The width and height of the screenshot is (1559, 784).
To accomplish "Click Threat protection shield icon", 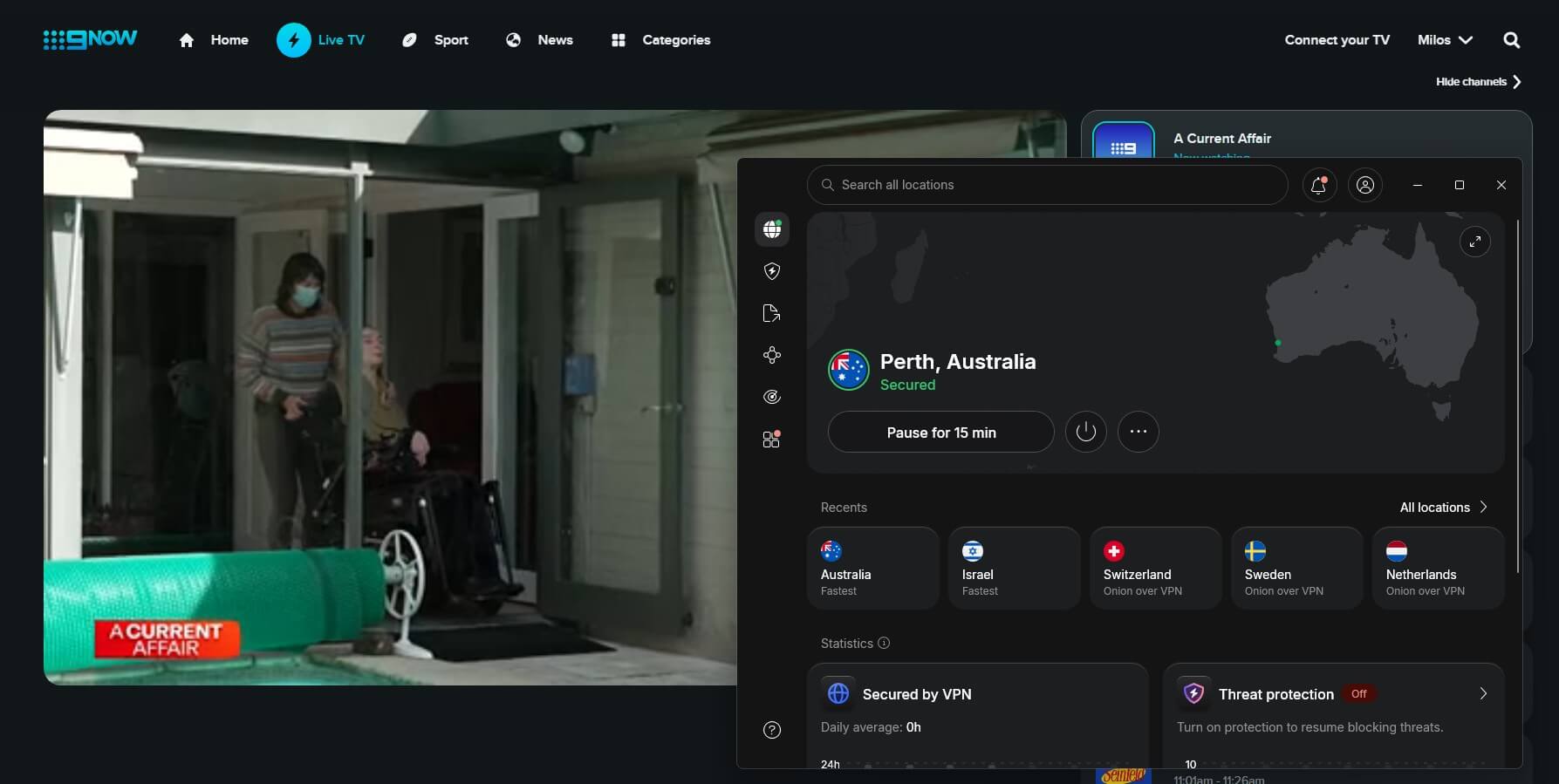I will point(1194,693).
